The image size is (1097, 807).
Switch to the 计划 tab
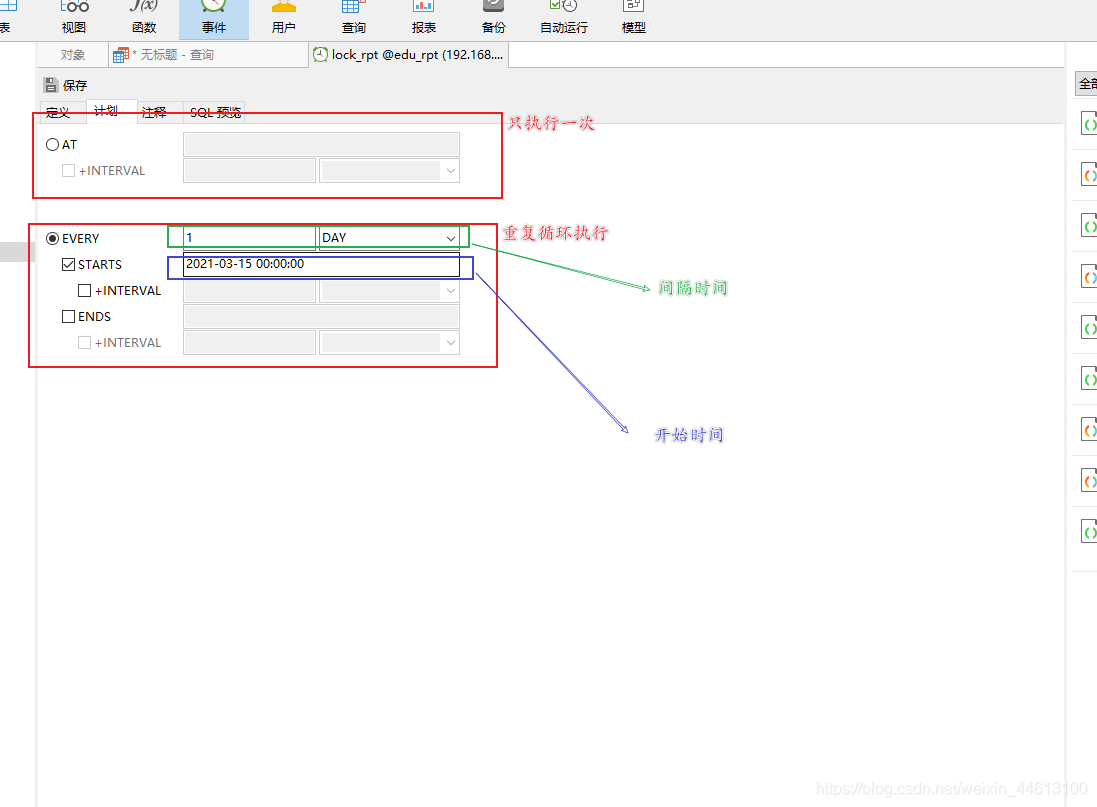(106, 111)
